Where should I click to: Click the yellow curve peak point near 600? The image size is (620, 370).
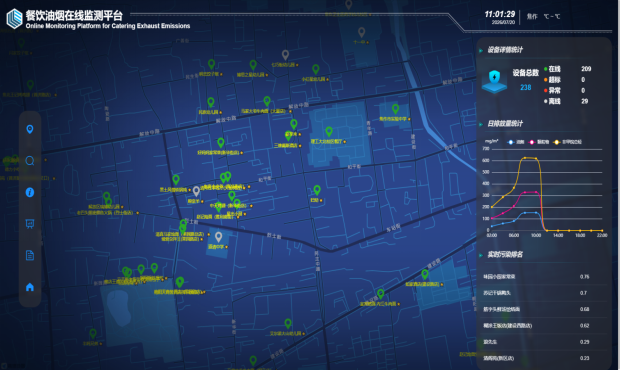point(525,158)
